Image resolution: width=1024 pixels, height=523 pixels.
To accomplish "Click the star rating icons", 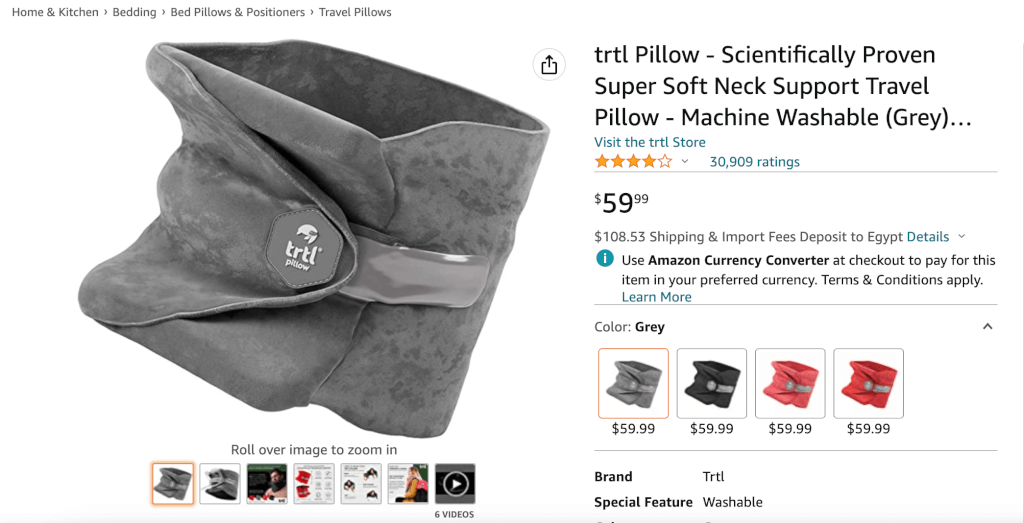I will pos(633,161).
